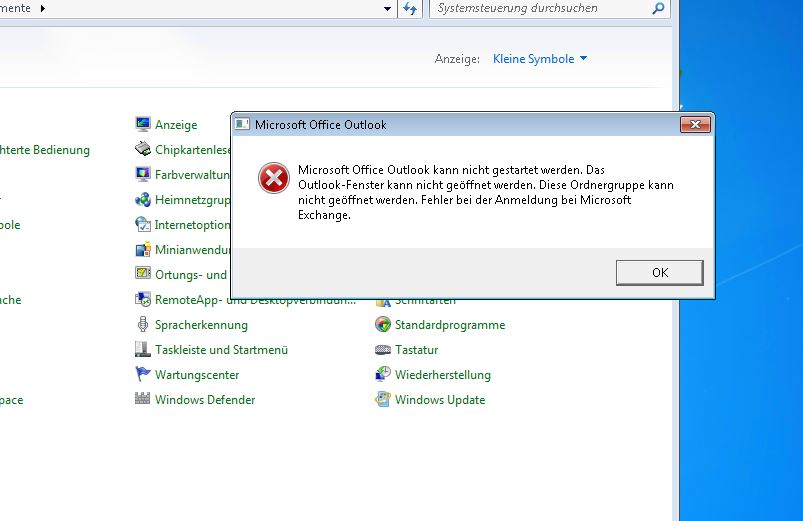Open the Windows Defender link
This screenshot has width=803, height=521.
pos(205,400)
